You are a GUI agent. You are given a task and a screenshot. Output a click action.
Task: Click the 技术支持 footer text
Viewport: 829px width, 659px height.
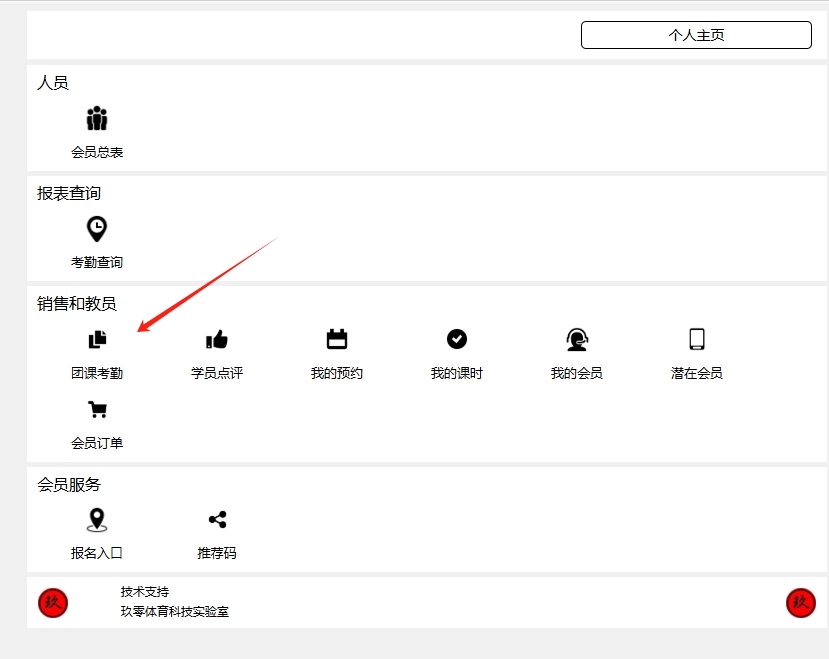point(145,592)
